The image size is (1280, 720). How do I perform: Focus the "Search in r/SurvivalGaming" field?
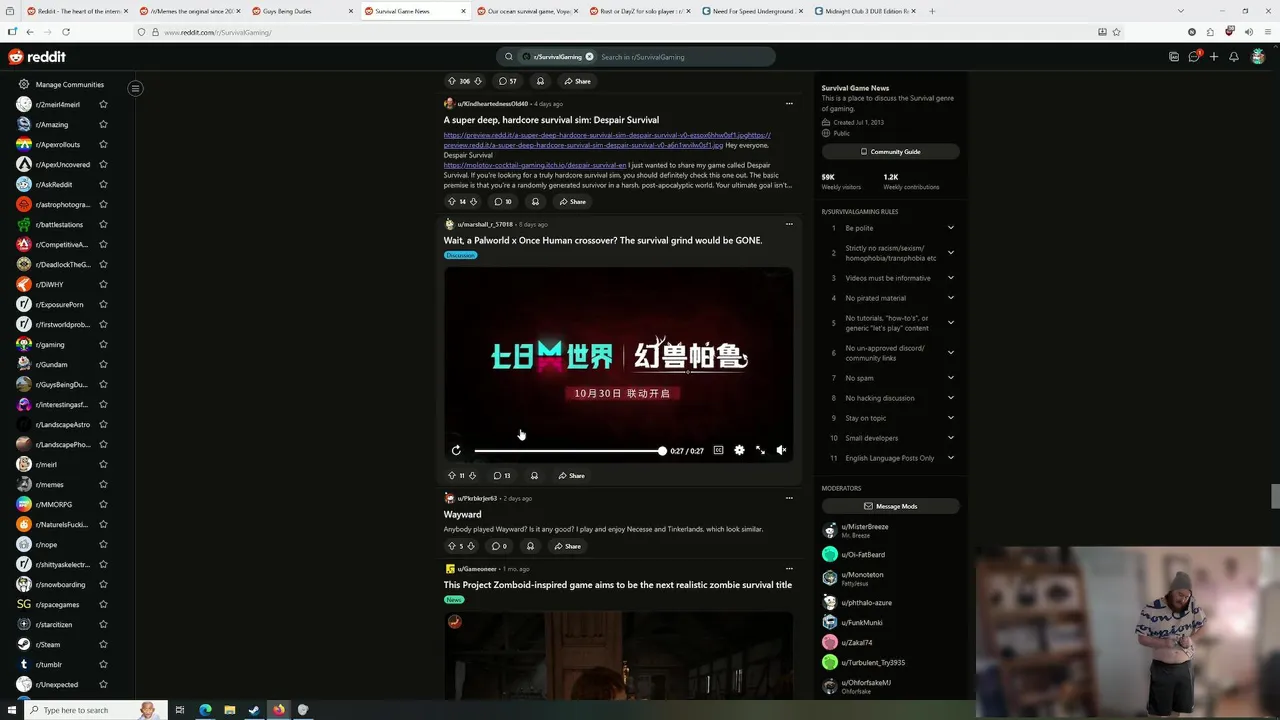click(x=683, y=57)
